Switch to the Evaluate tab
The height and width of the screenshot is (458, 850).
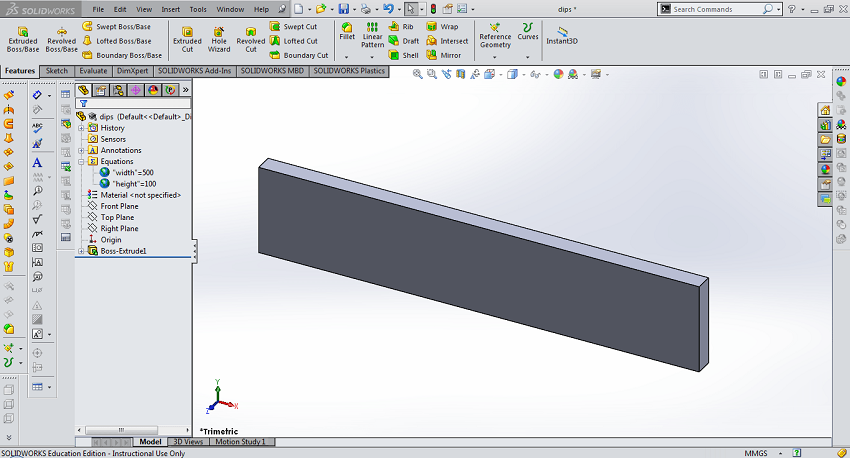93,71
